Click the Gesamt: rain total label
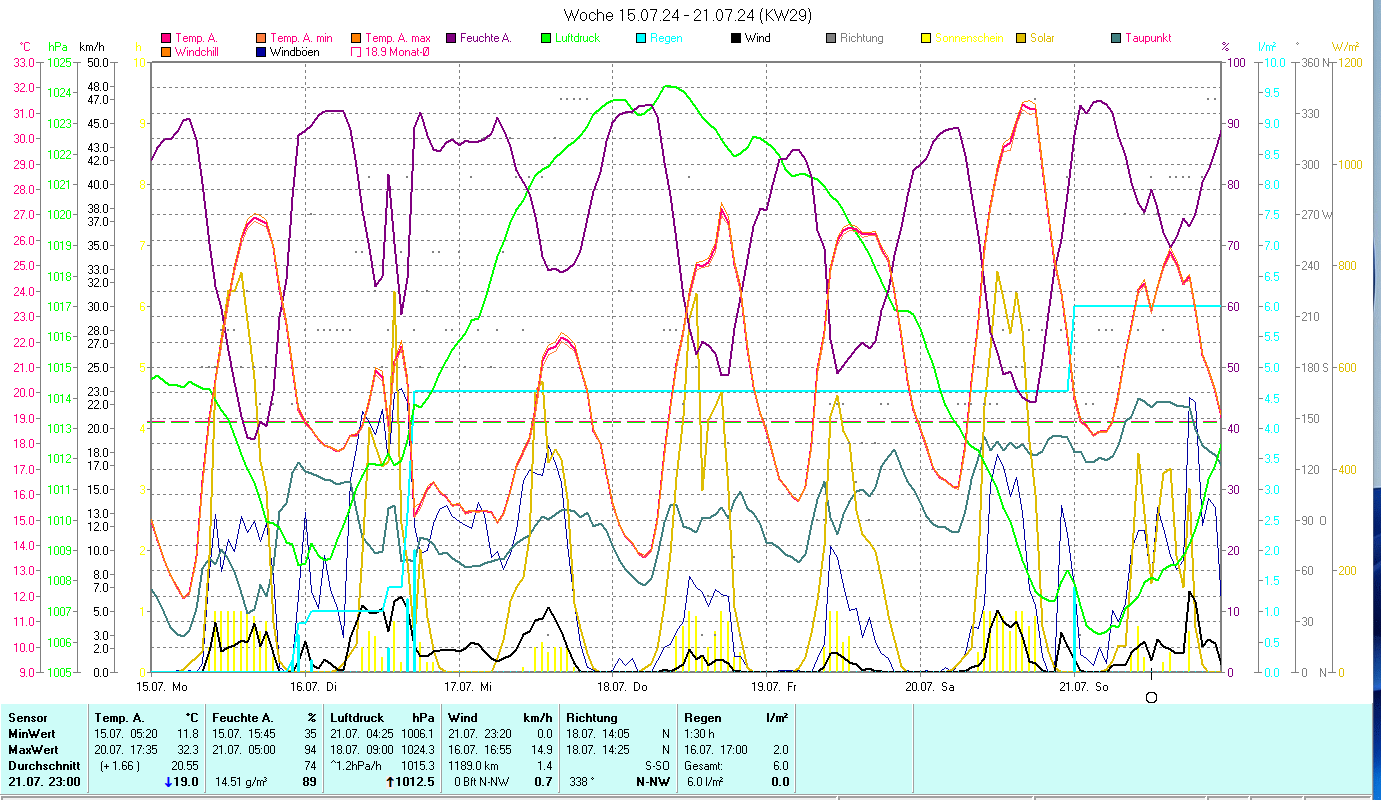The height and width of the screenshot is (800, 1381). (x=705, y=766)
